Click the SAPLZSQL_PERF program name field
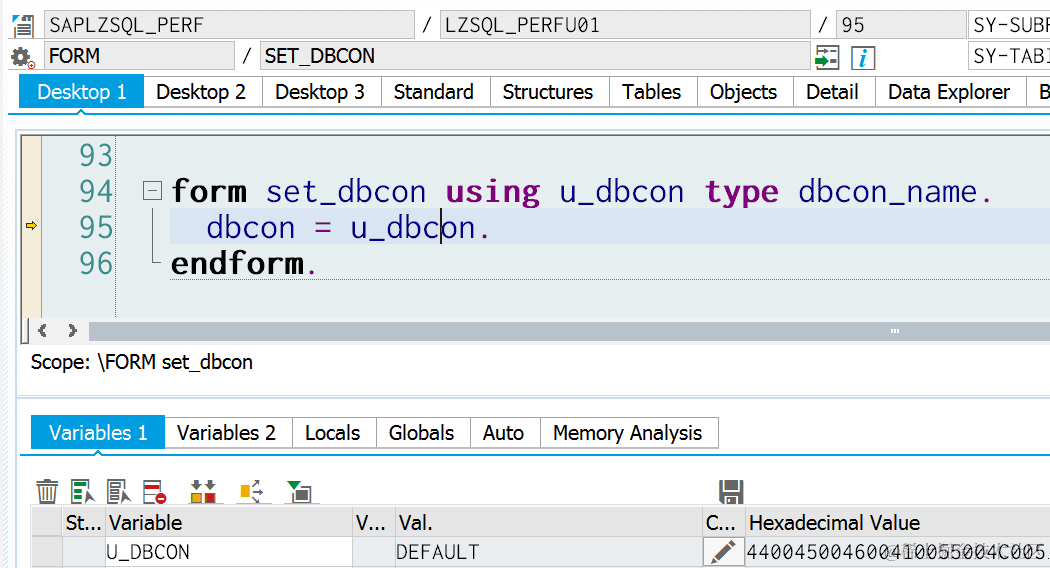The width and height of the screenshot is (1050, 568). [229, 25]
